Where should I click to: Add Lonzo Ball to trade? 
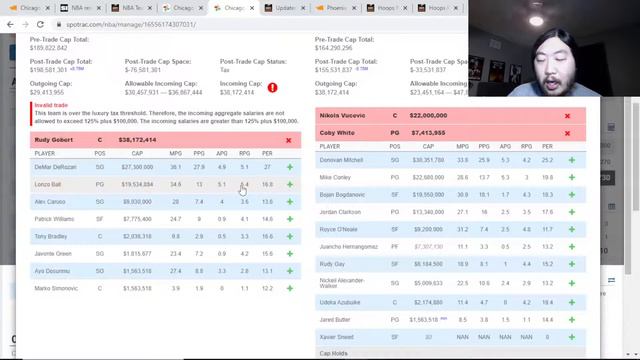point(290,184)
